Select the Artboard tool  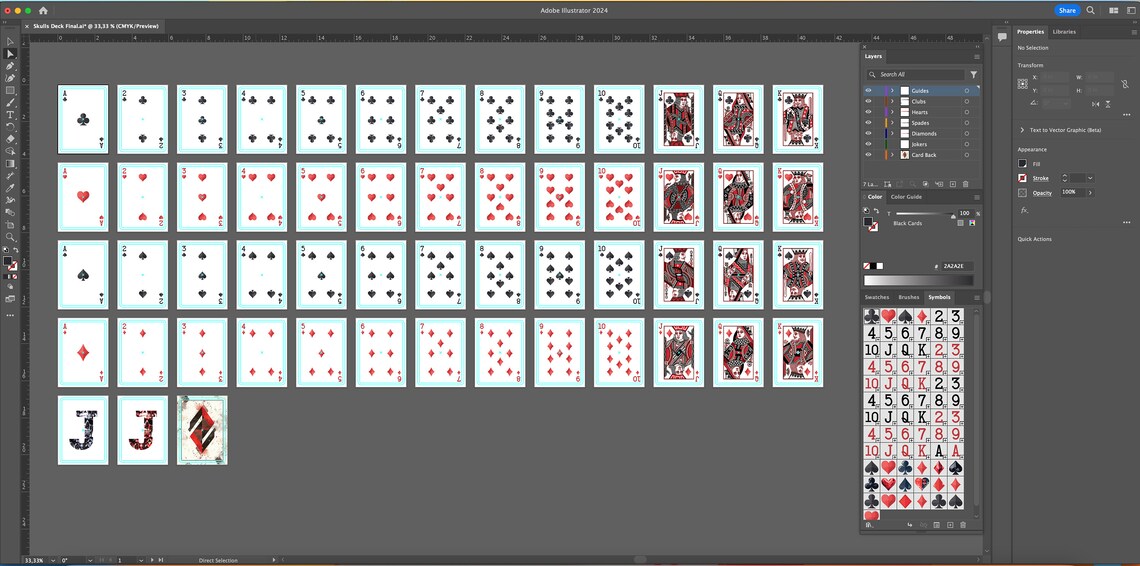point(10,225)
